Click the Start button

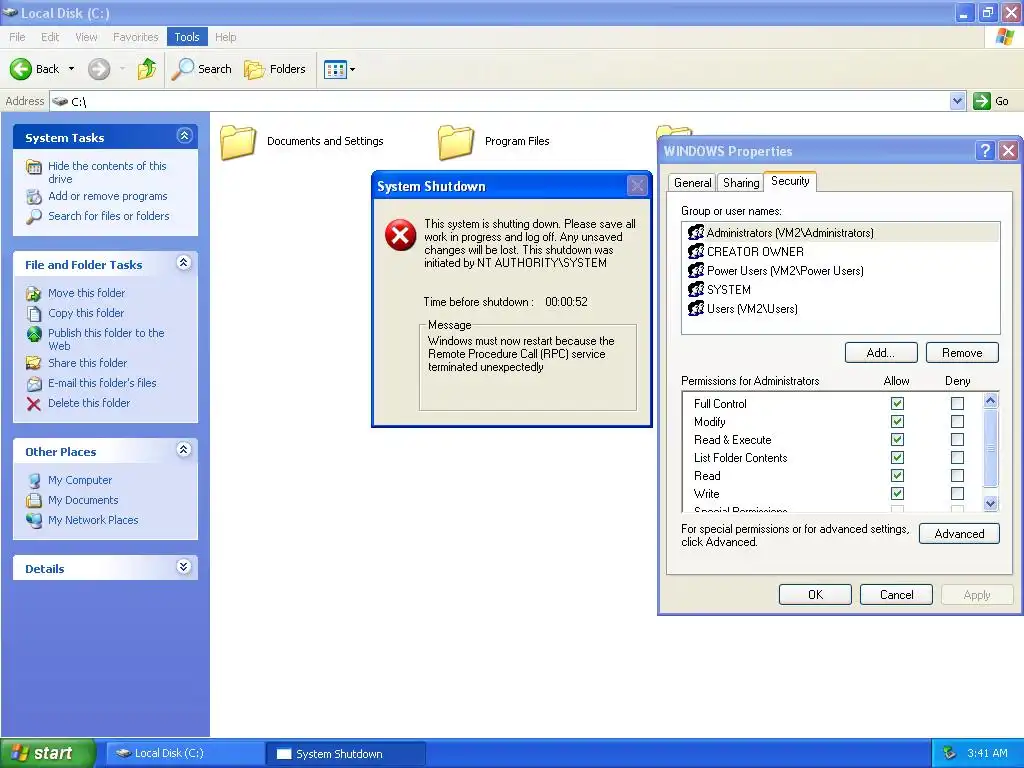(47, 753)
